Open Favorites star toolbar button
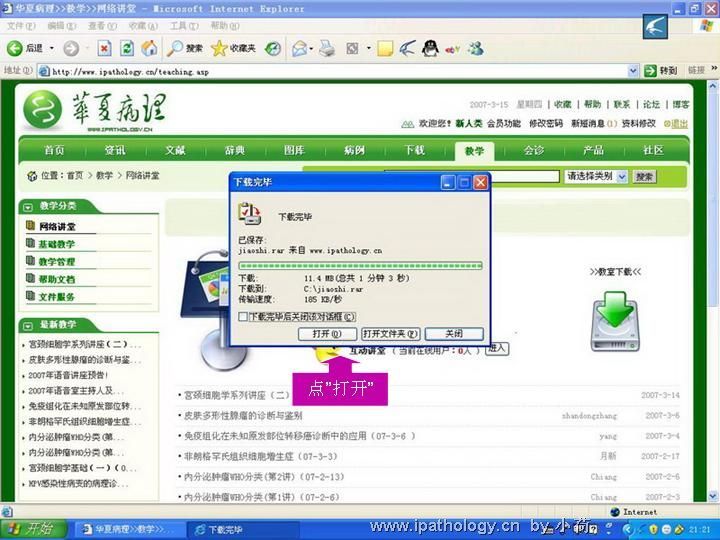Viewport: 720px width, 540px height. click(x=233, y=48)
